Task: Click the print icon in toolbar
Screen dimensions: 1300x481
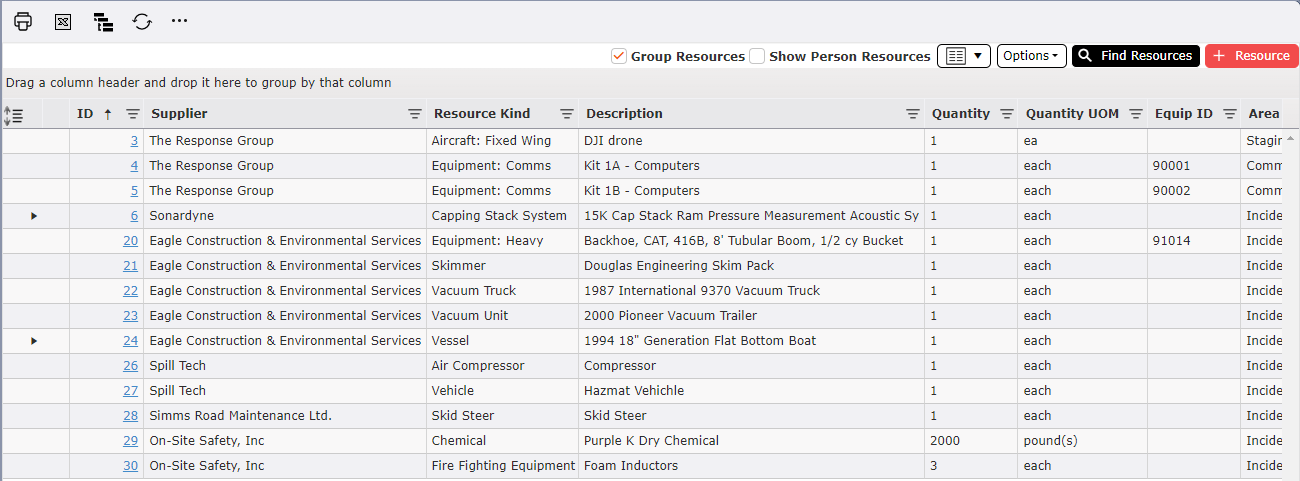Action: pos(23,21)
